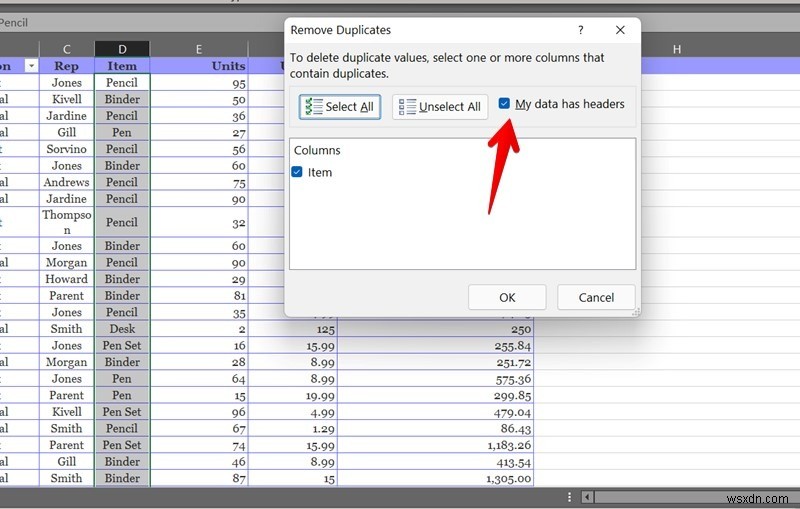Click the Item header cell
The width and height of the screenshot is (800, 509).
[x=122, y=66]
